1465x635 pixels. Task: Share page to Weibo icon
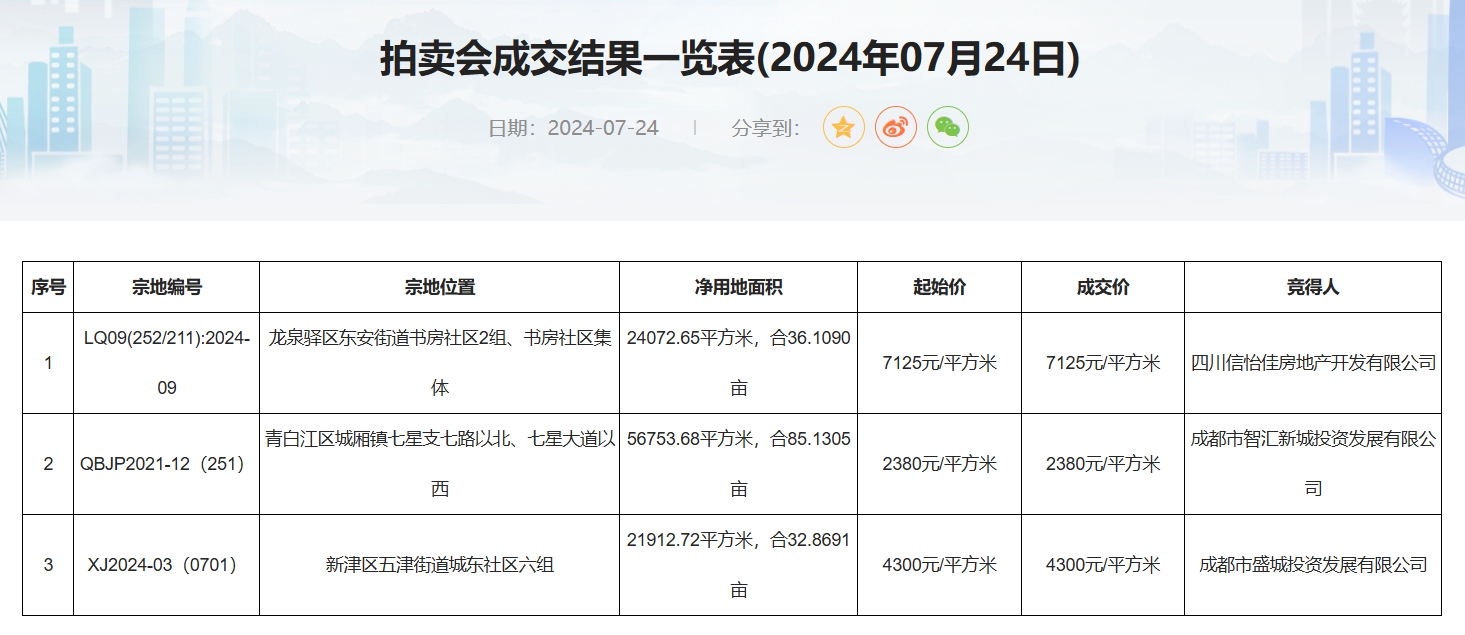tap(895, 128)
